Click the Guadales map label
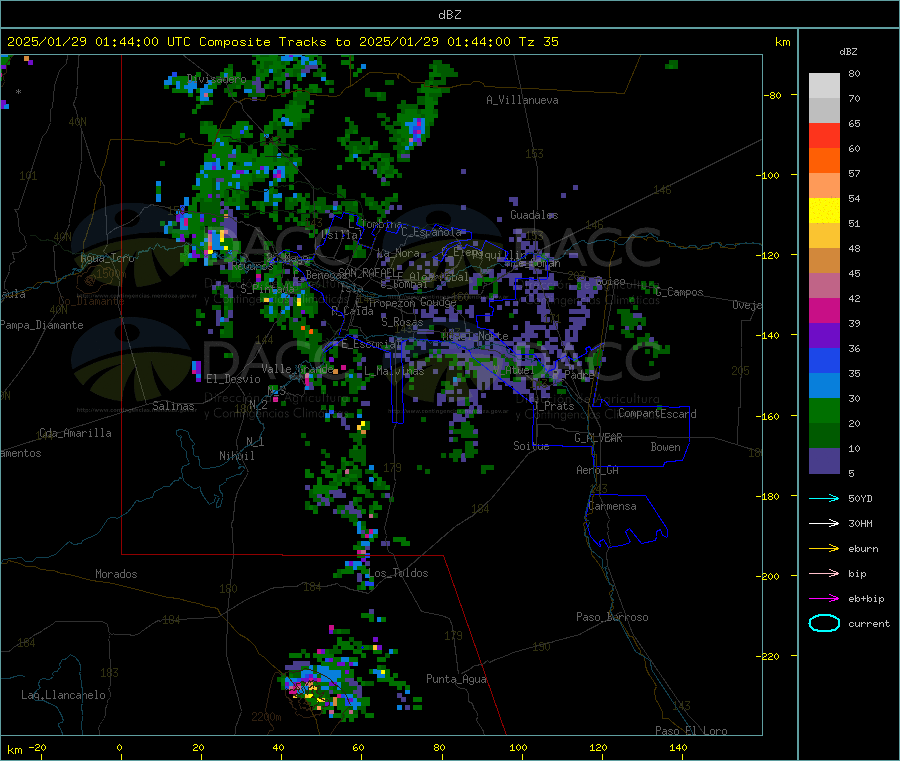The width and height of the screenshot is (900, 761). tap(534, 215)
